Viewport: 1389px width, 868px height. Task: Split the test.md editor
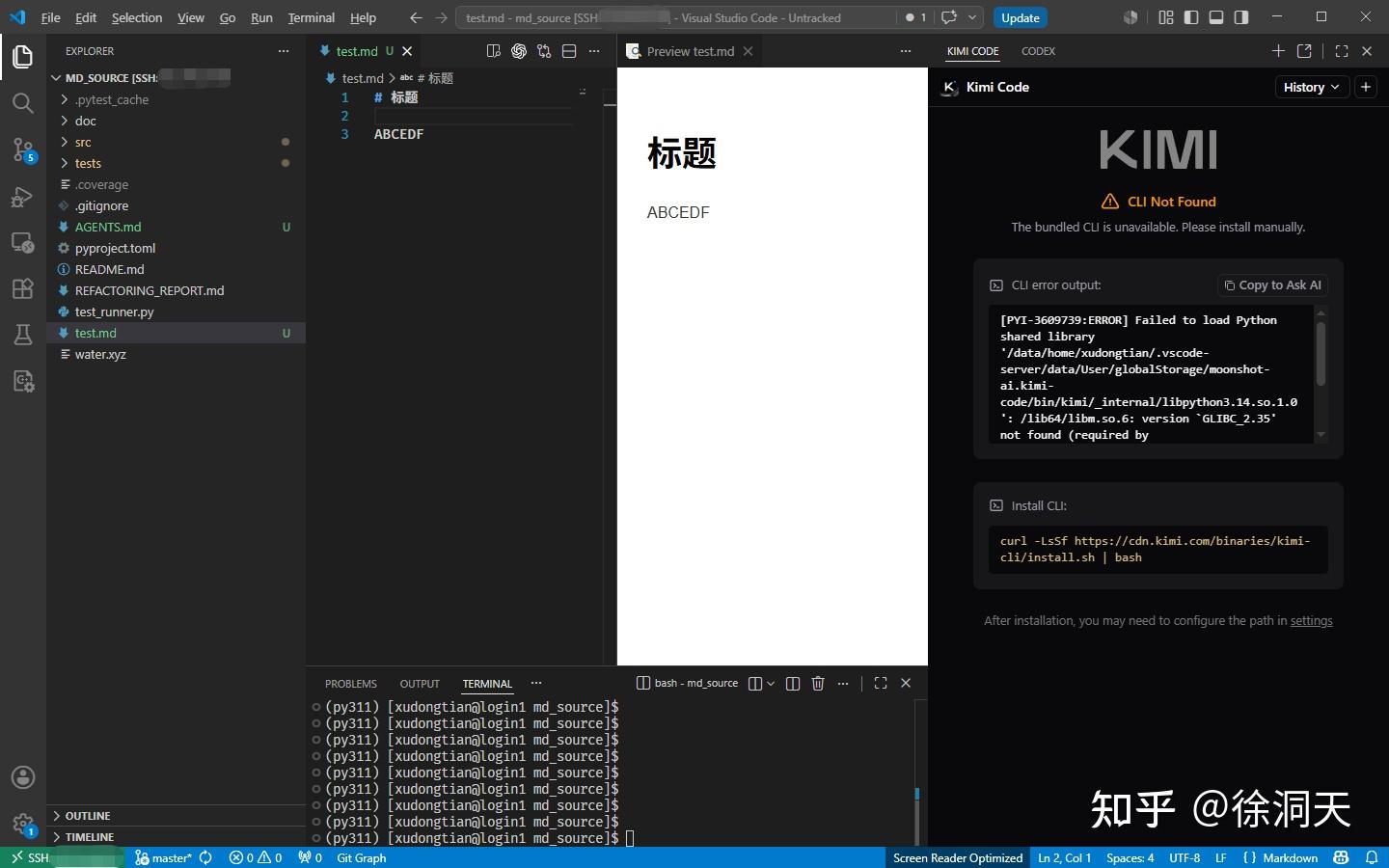pyautogui.click(x=569, y=51)
